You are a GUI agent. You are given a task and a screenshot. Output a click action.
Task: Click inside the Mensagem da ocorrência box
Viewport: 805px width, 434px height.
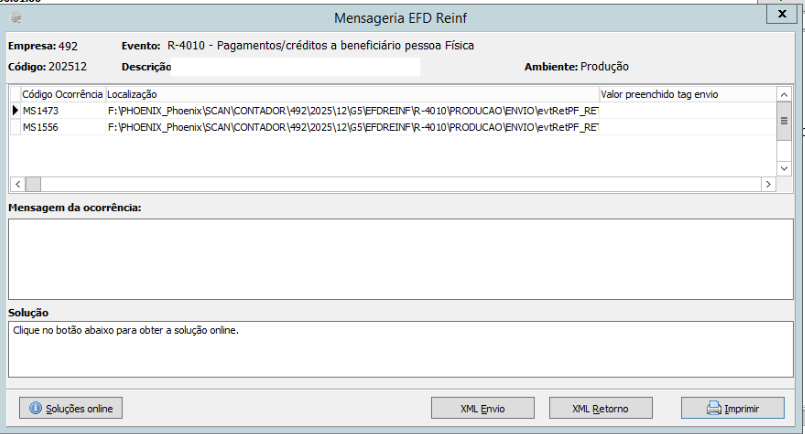pos(400,259)
